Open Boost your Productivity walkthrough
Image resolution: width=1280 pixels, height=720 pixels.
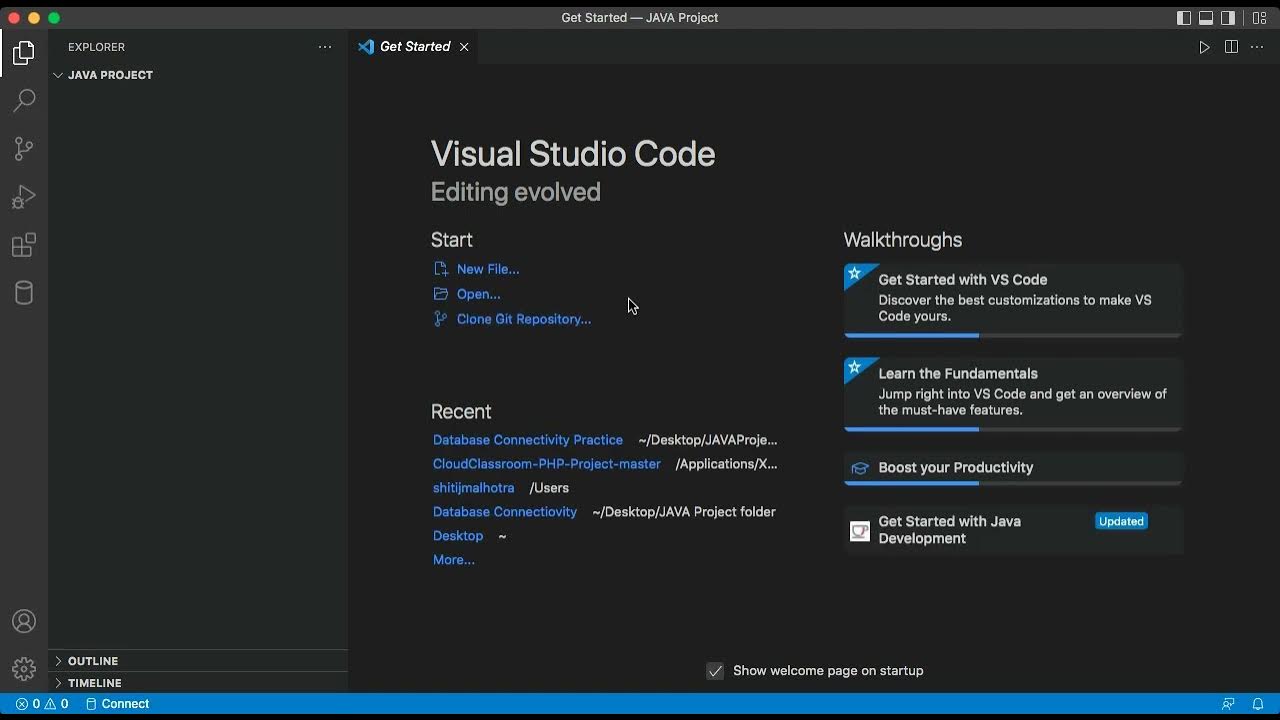click(x=1013, y=468)
